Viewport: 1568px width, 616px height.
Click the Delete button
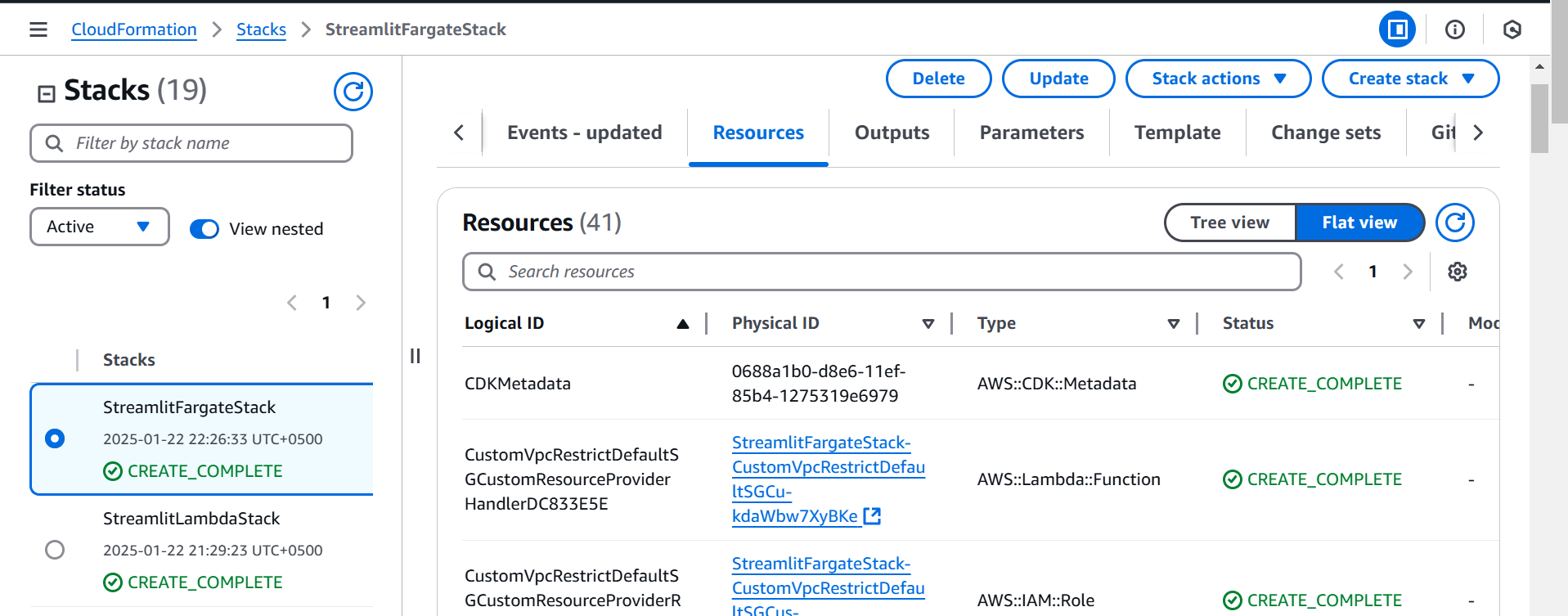pyautogui.click(x=939, y=79)
